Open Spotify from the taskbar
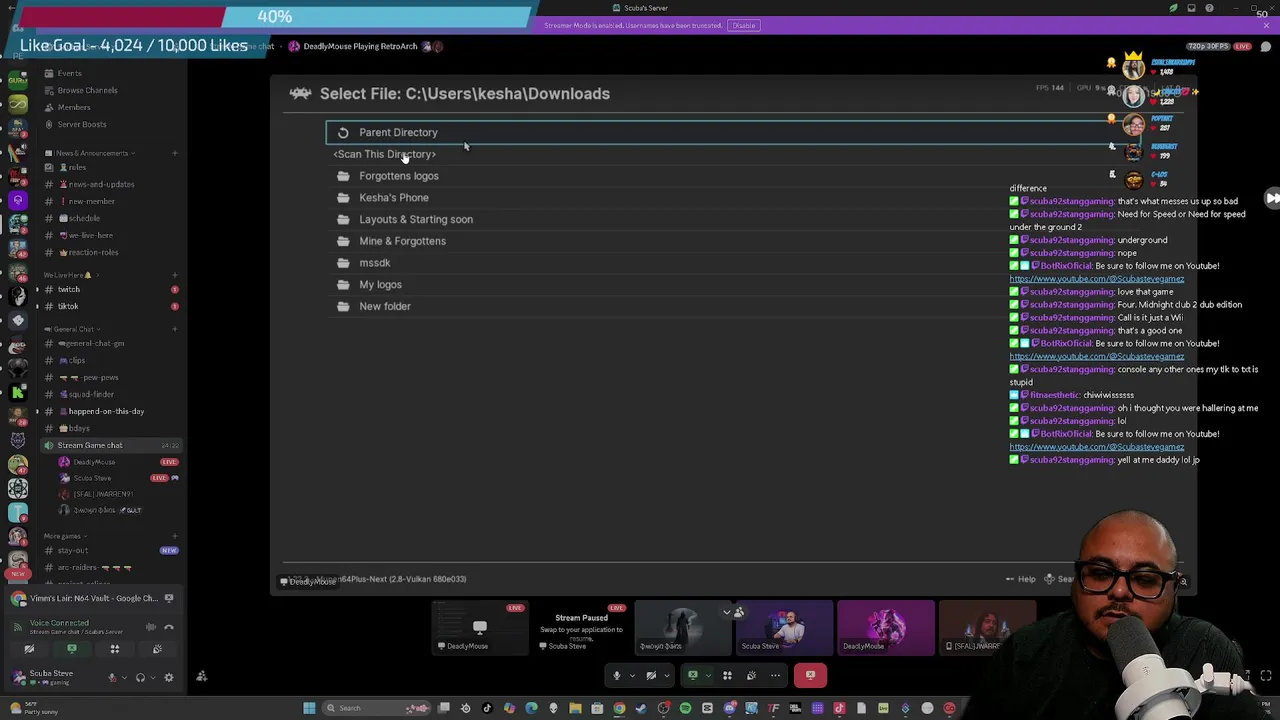The height and width of the screenshot is (720, 1280). click(x=685, y=708)
